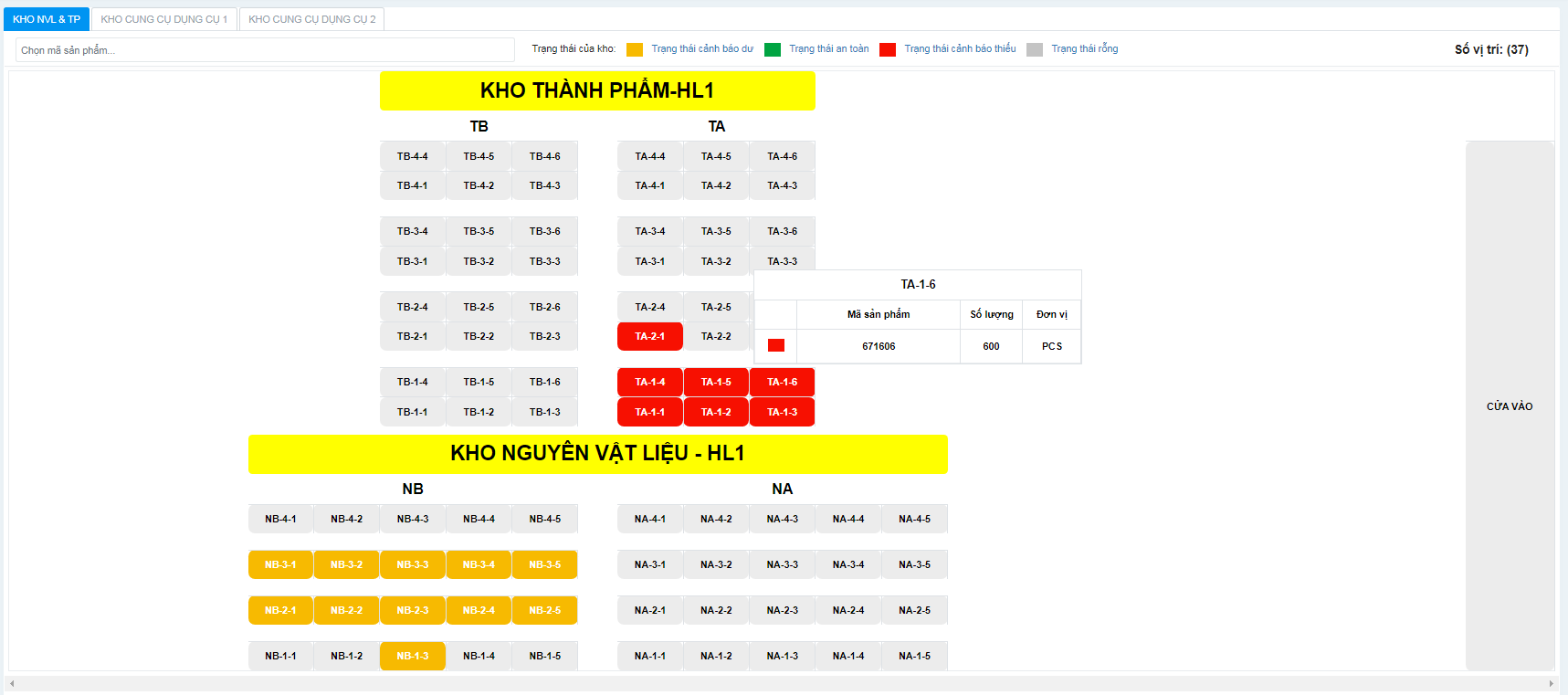Switch to KHO CUNG CỤ DỤNG CỤ 1 tab
This screenshot has height=695, width=1568.
point(164,19)
